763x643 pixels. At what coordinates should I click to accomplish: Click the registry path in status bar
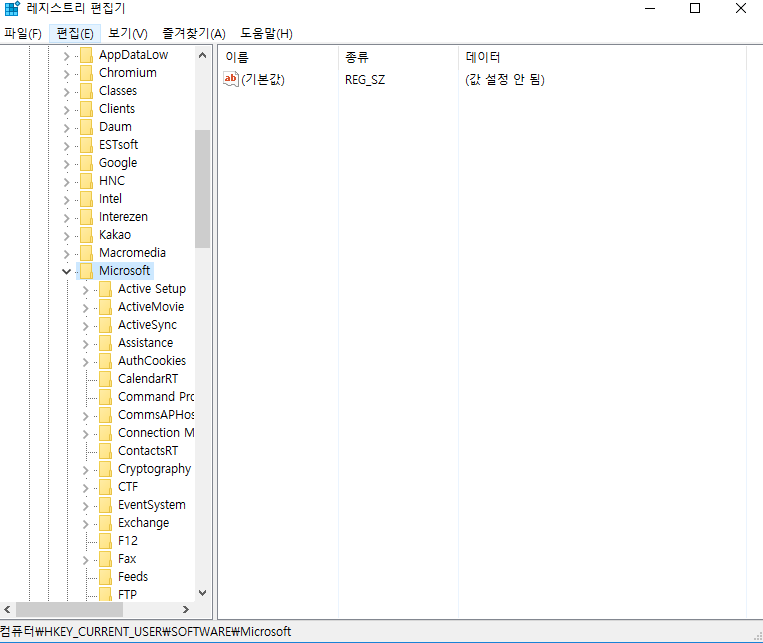coord(145,632)
